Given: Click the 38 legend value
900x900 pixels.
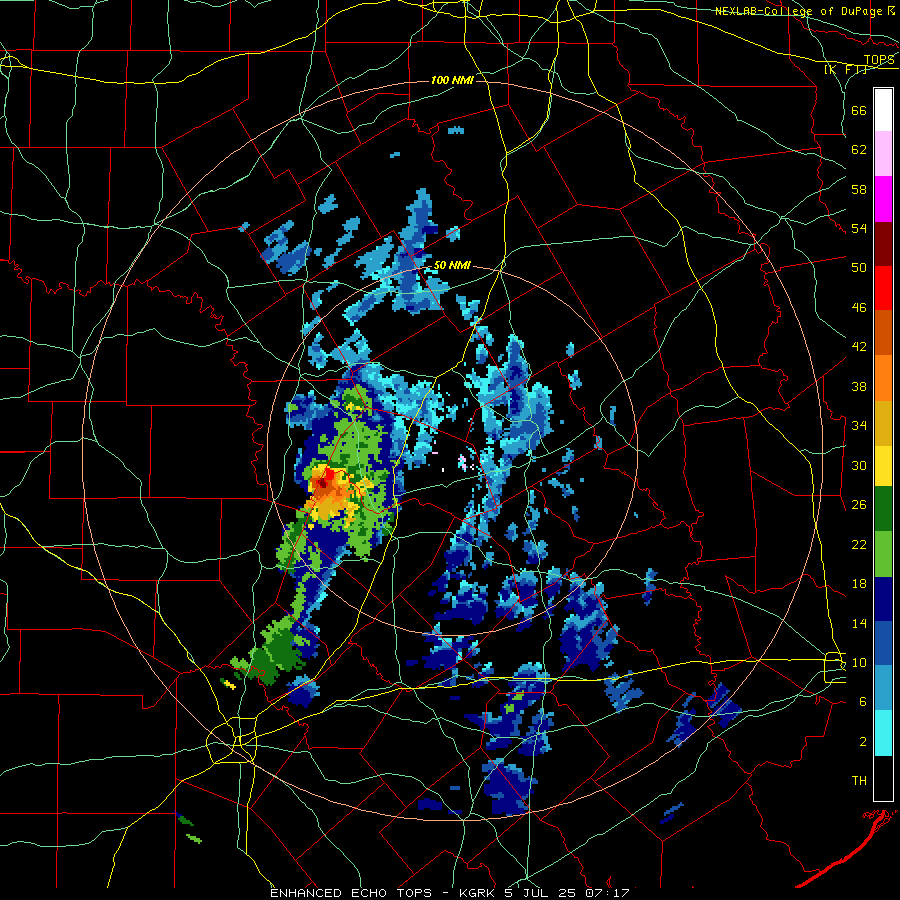Looking at the screenshot, I should click(859, 386).
